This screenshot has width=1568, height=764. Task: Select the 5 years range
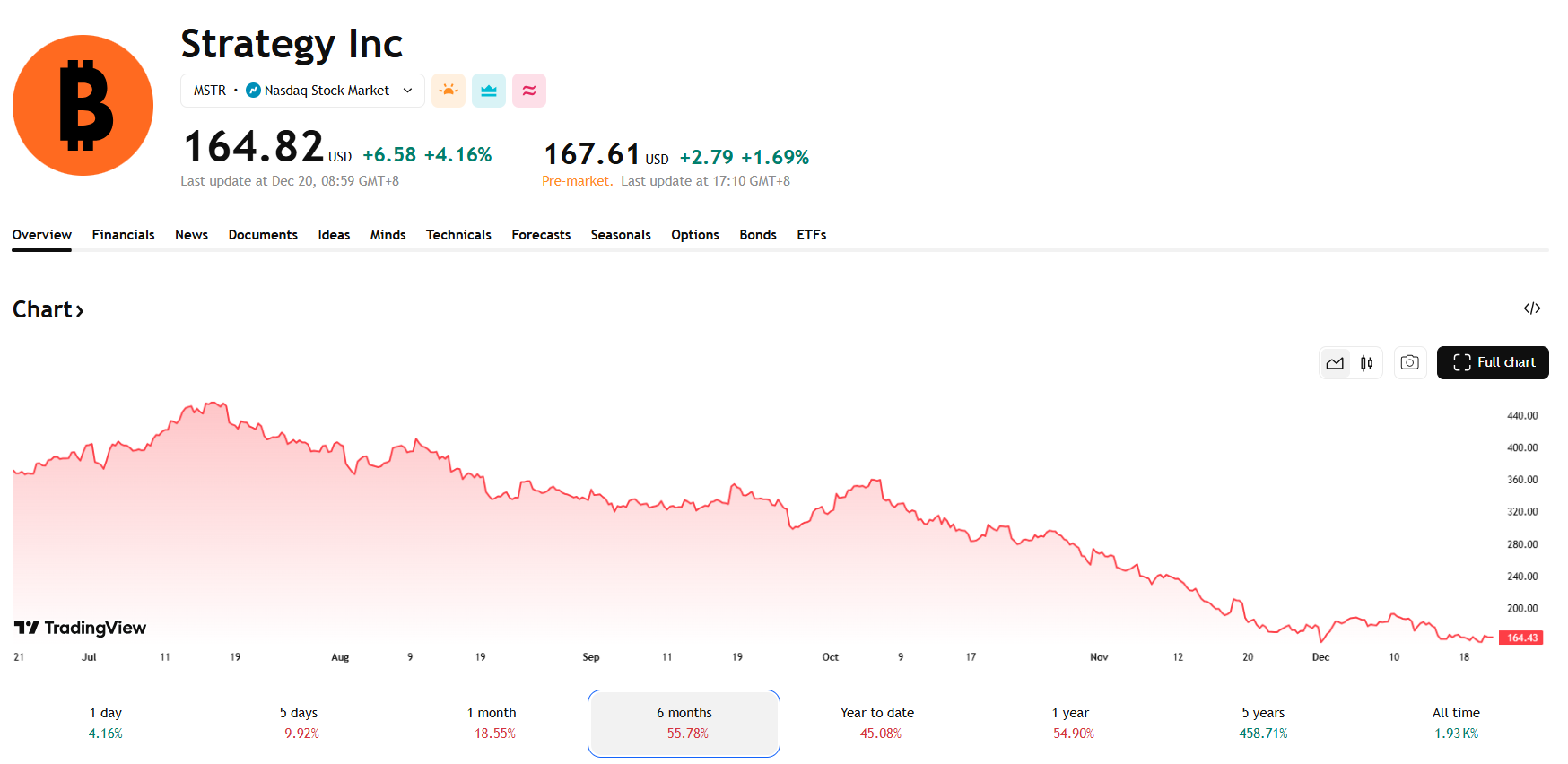(1263, 723)
